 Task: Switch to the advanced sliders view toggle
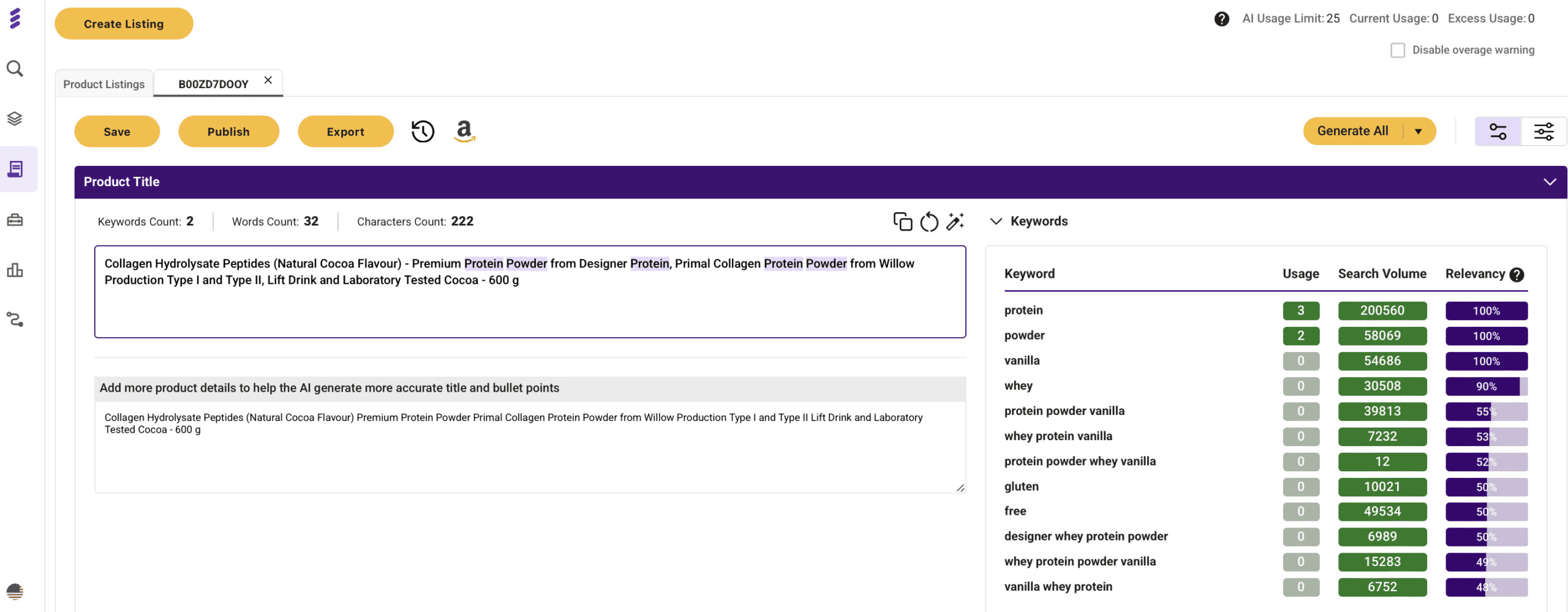(1543, 132)
